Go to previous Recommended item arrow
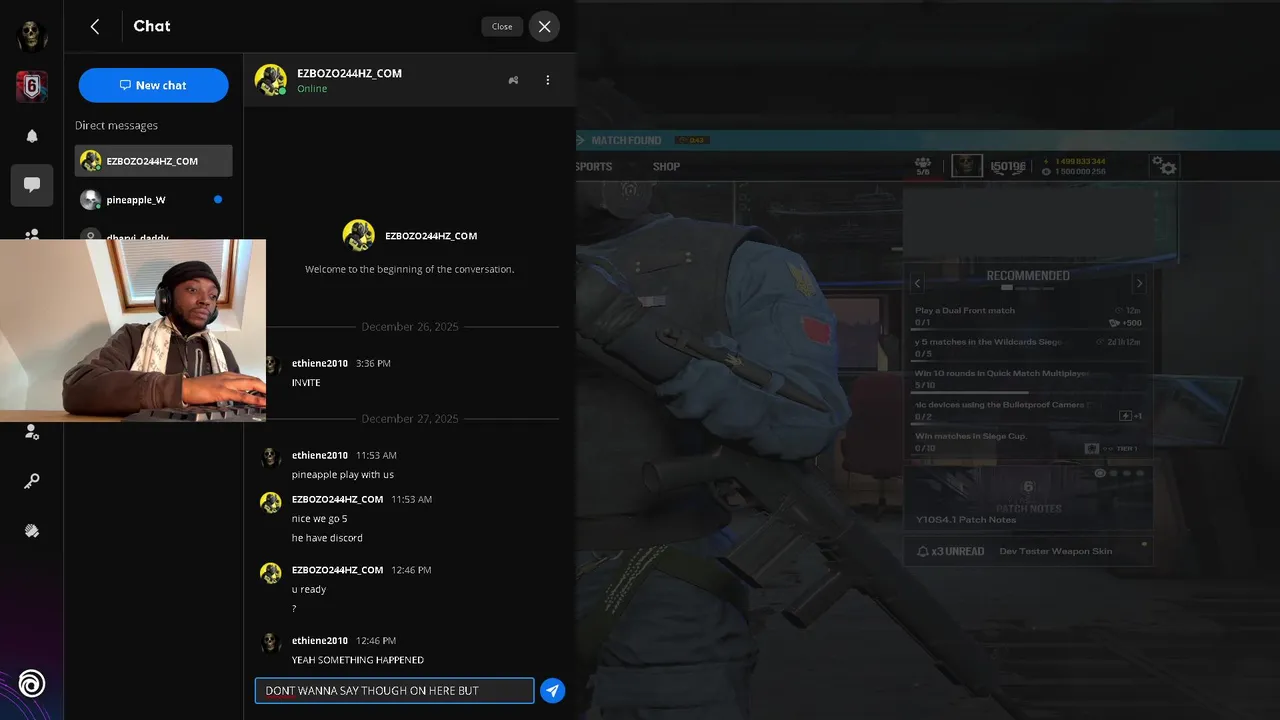1280x720 pixels. tap(917, 283)
